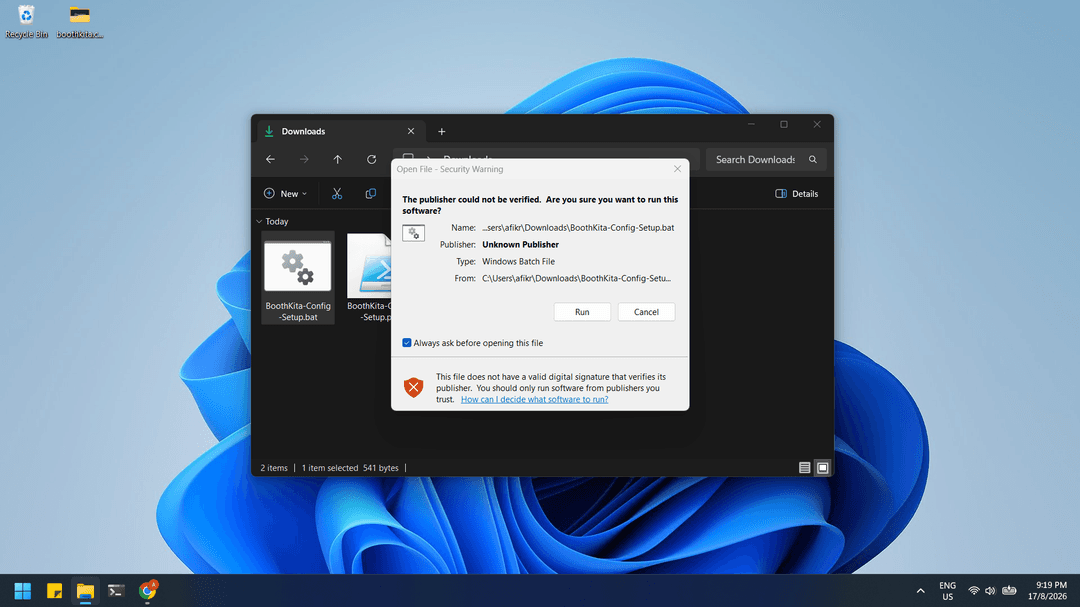
Task: Select BoothKita-Config-Setup.bat file thumbnail
Action: (298, 266)
